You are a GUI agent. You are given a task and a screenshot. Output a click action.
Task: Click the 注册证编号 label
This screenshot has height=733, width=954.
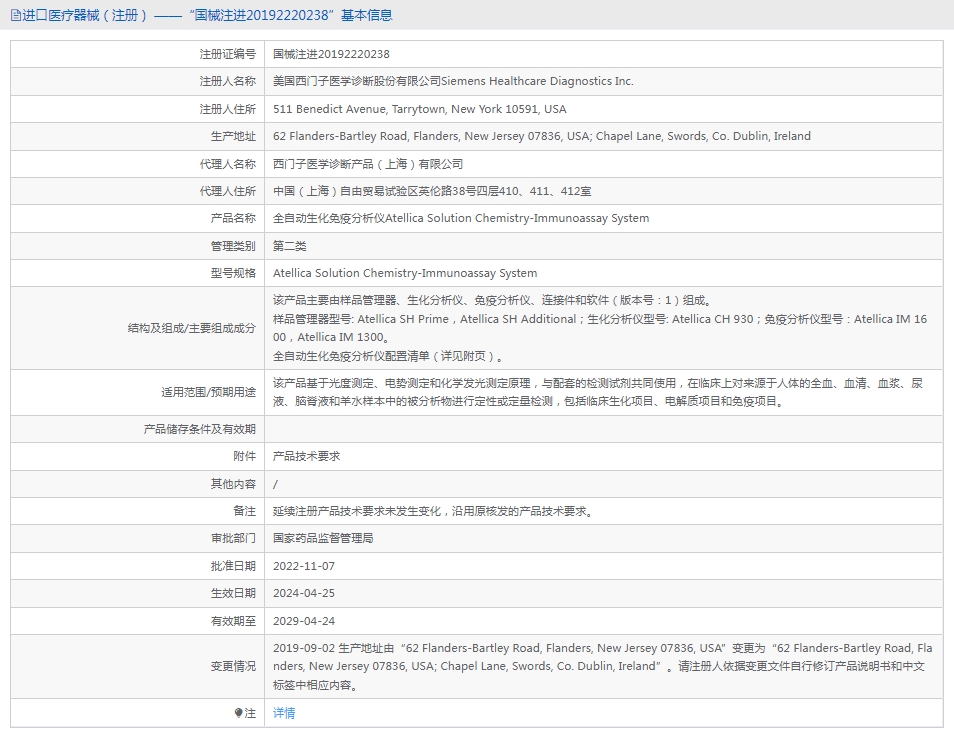point(228,54)
